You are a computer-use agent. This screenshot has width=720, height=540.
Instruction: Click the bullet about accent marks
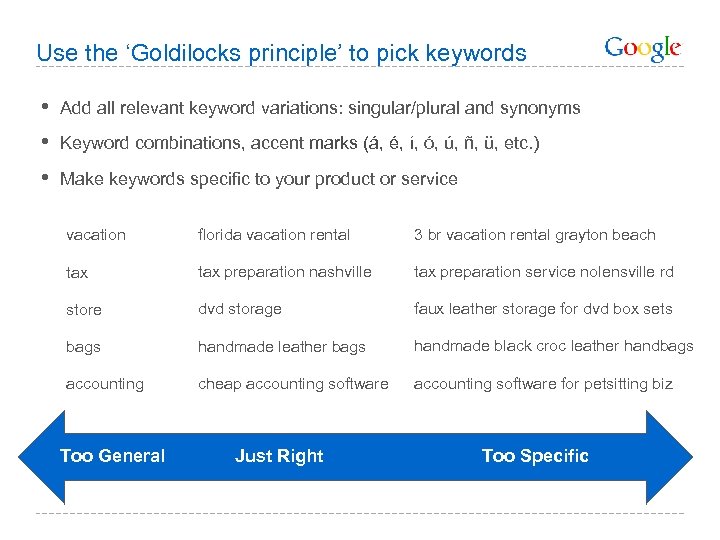pyautogui.click(x=300, y=144)
